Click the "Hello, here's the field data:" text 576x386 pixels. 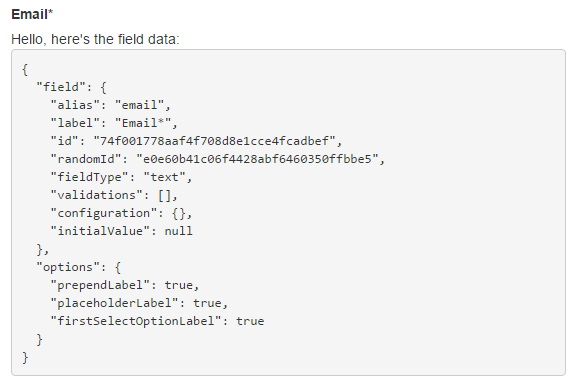tap(96, 39)
